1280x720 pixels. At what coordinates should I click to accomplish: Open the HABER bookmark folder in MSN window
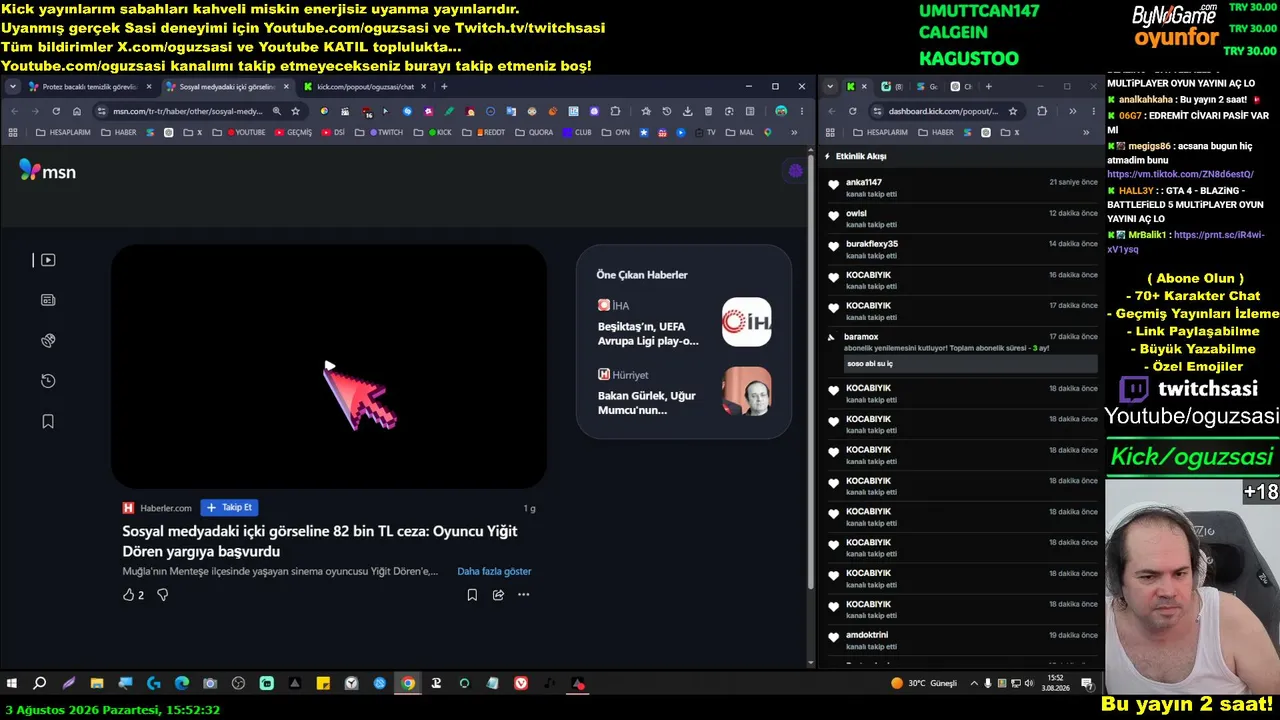119,132
